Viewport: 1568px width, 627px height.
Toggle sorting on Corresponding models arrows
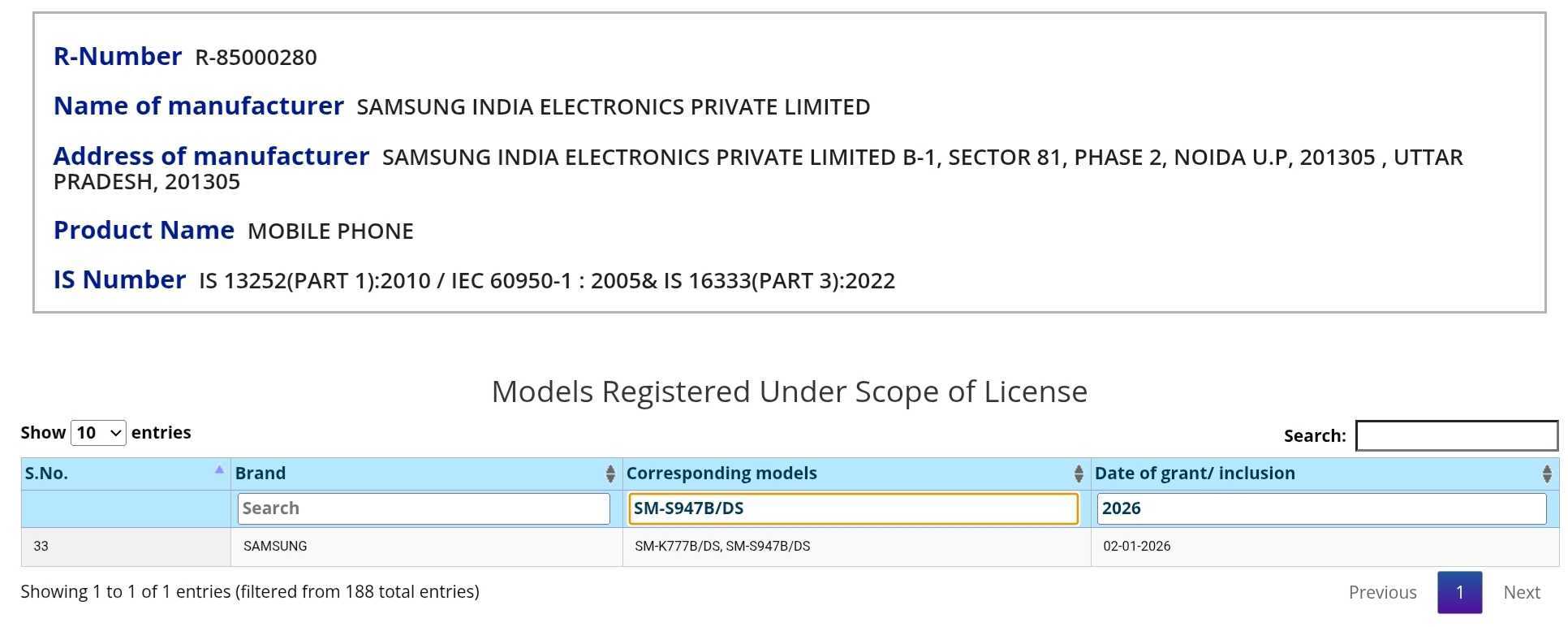[1078, 473]
